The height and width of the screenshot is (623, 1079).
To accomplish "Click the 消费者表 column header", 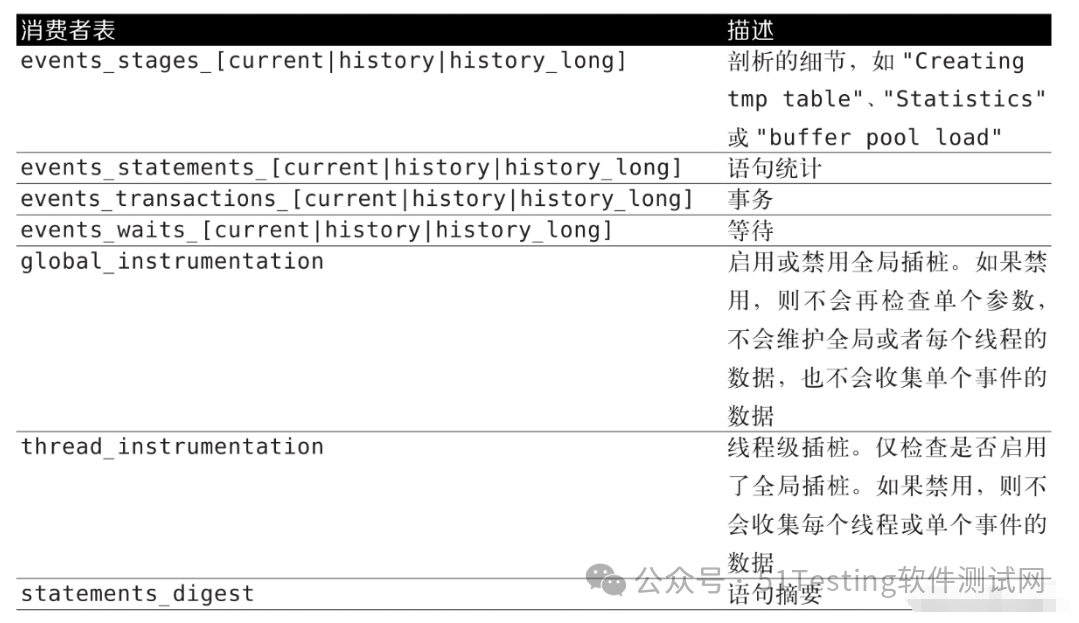I will click(67, 30).
